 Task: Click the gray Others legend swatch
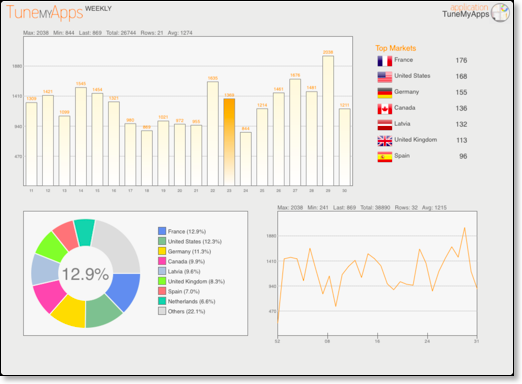(x=162, y=311)
